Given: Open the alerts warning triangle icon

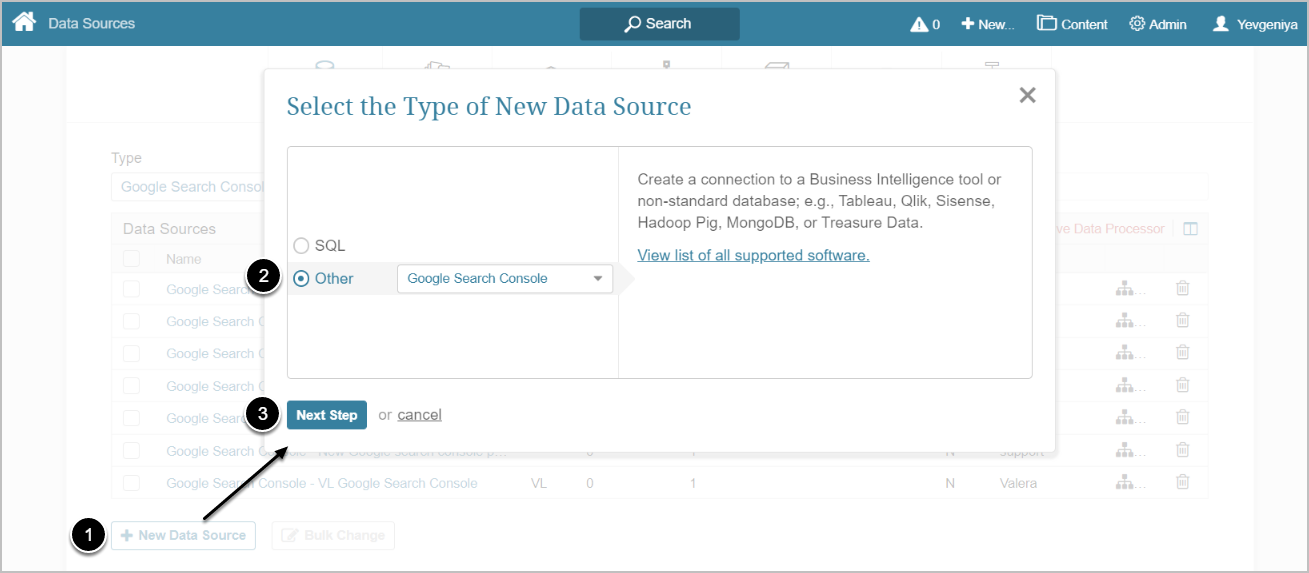Looking at the screenshot, I should (919, 24).
